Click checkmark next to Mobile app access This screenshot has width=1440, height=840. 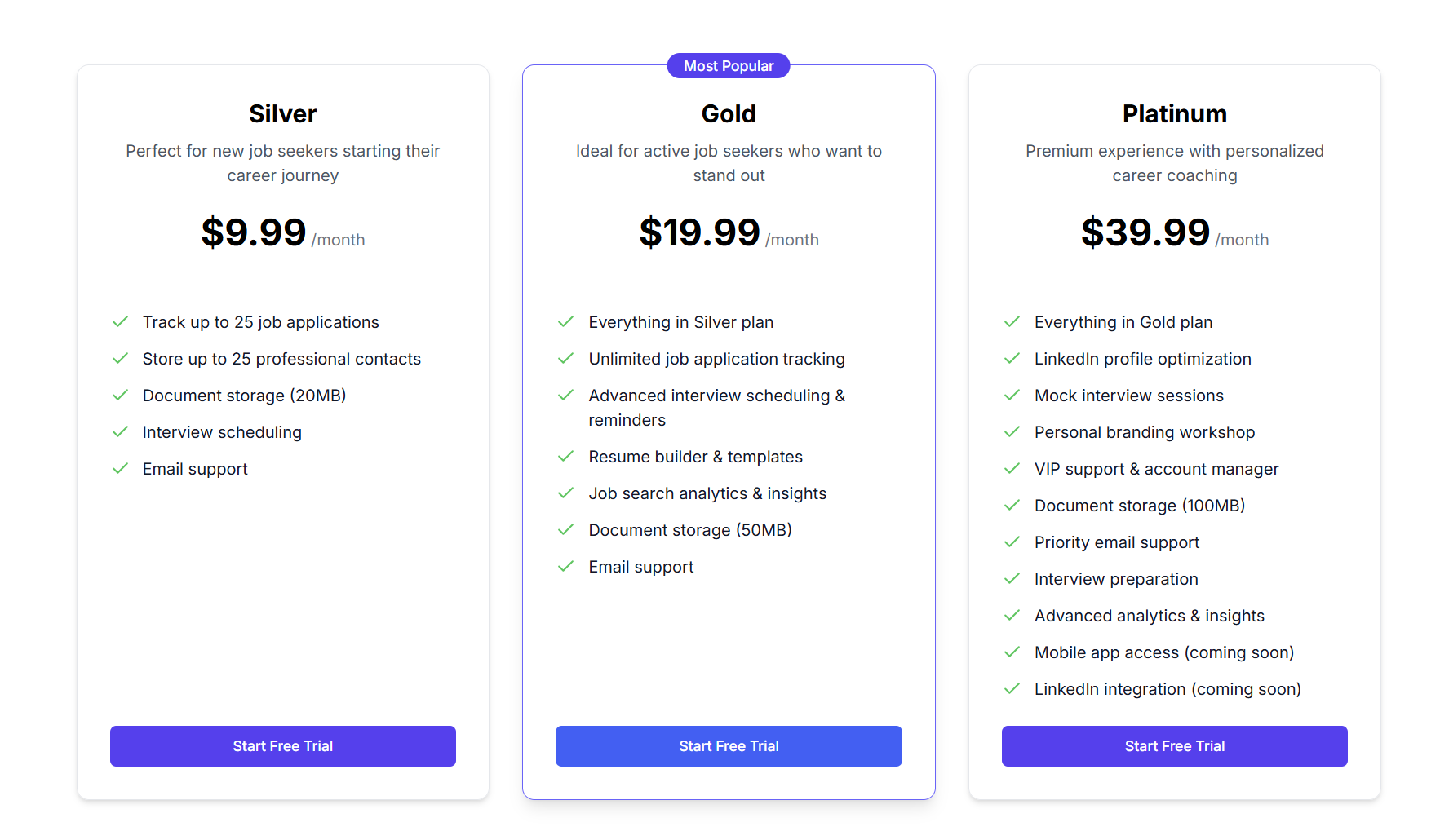click(1012, 652)
